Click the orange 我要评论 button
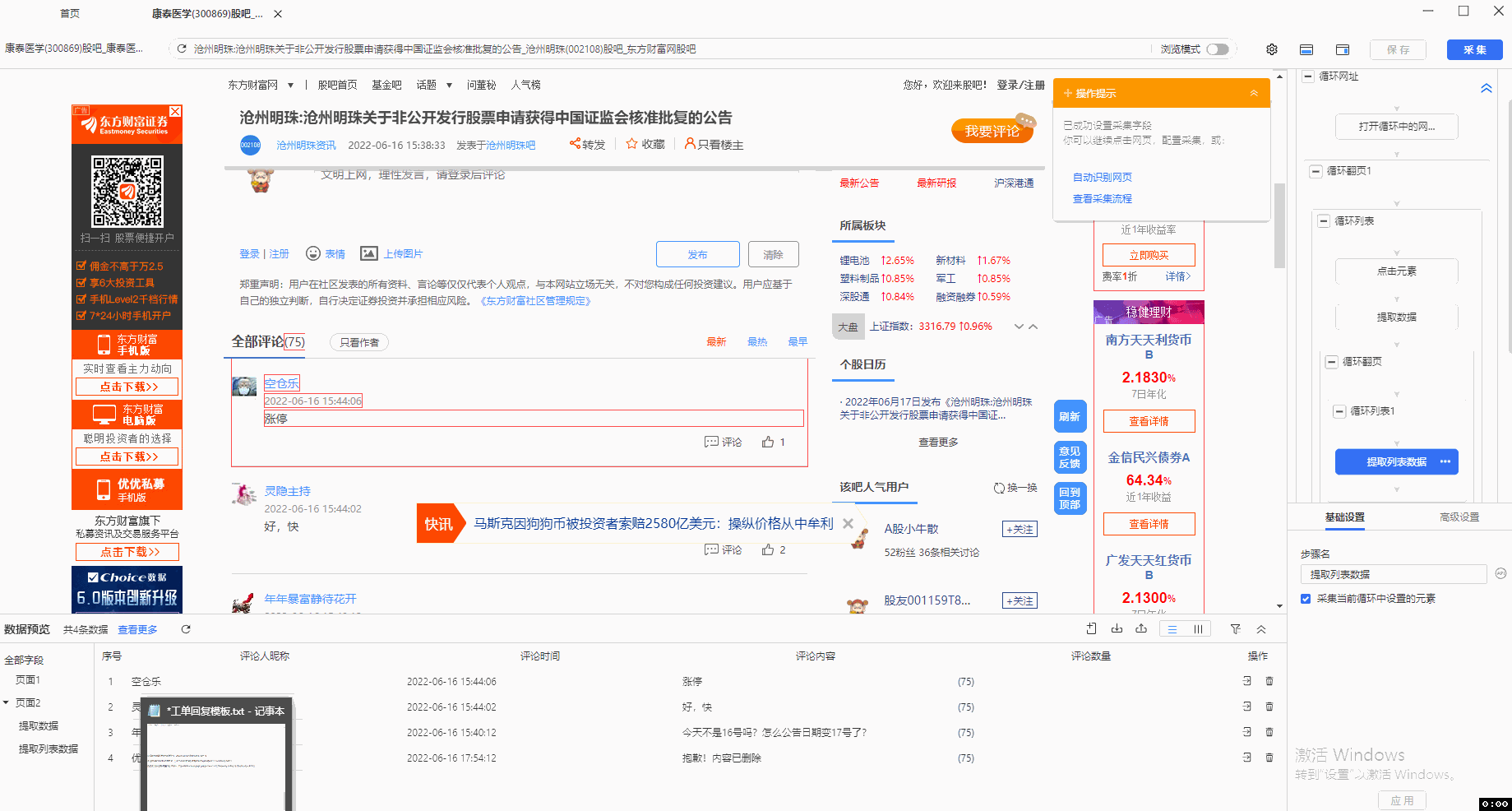This screenshot has height=811, width=1512. pyautogui.click(x=992, y=131)
